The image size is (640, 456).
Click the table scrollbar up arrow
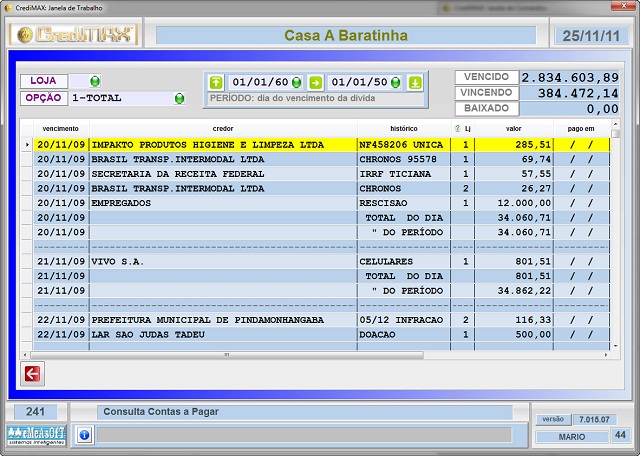615,131
